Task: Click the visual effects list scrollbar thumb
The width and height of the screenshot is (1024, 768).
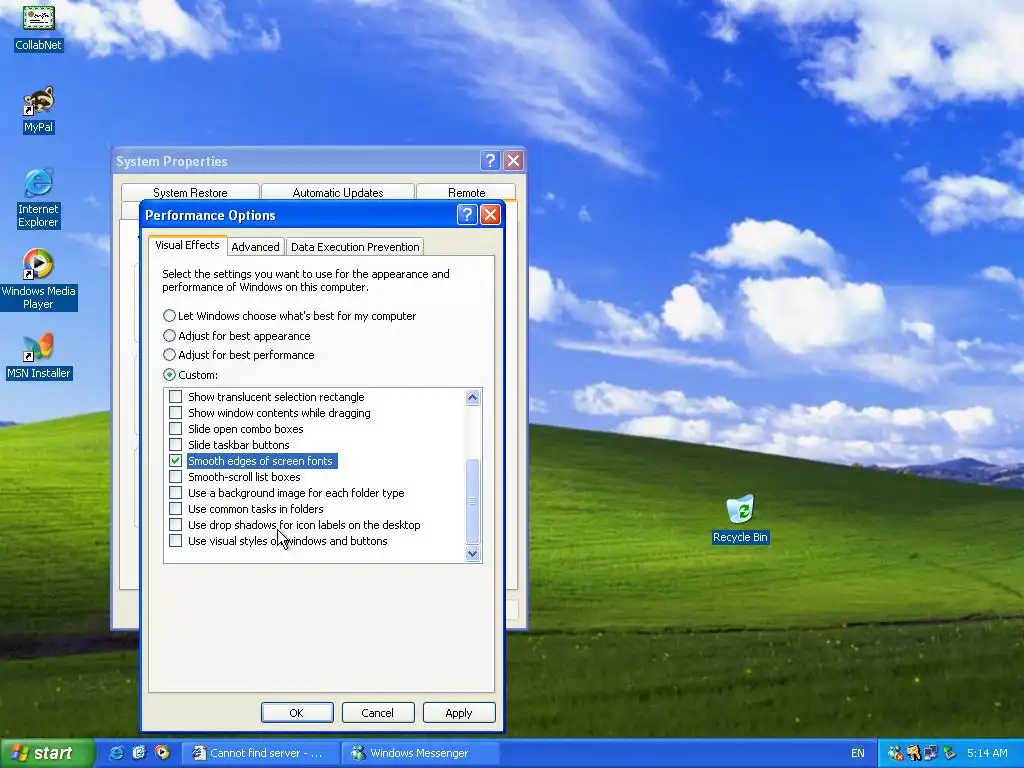Action: pos(473,501)
